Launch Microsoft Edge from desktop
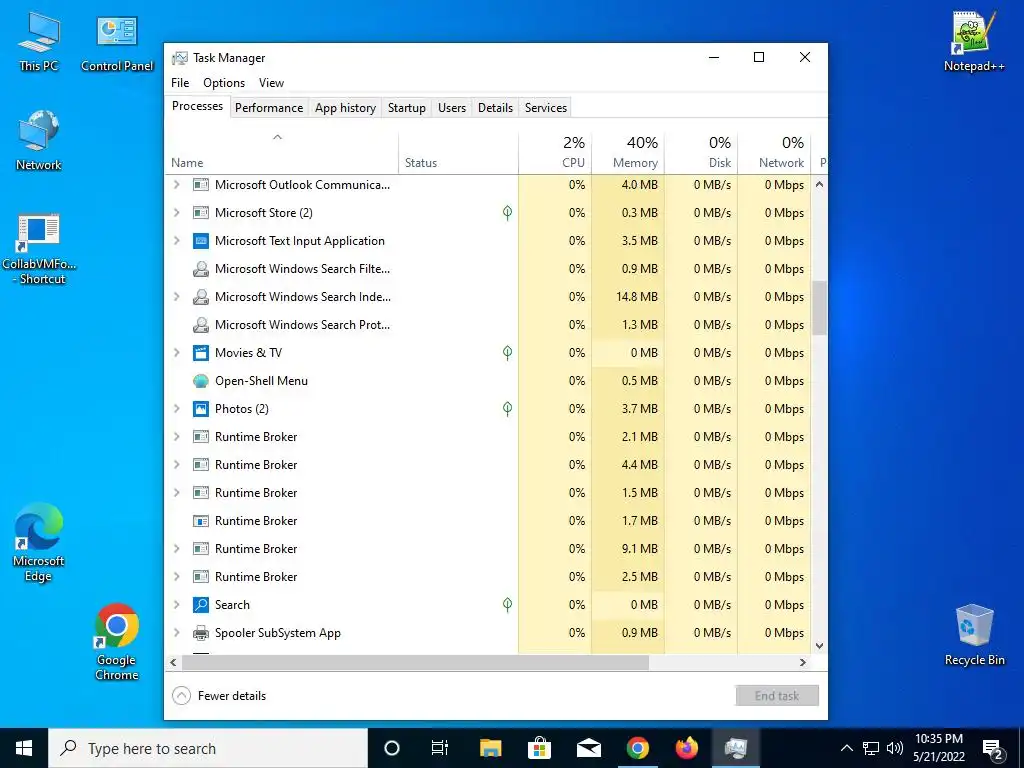1024x768 pixels. pyautogui.click(x=39, y=542)
